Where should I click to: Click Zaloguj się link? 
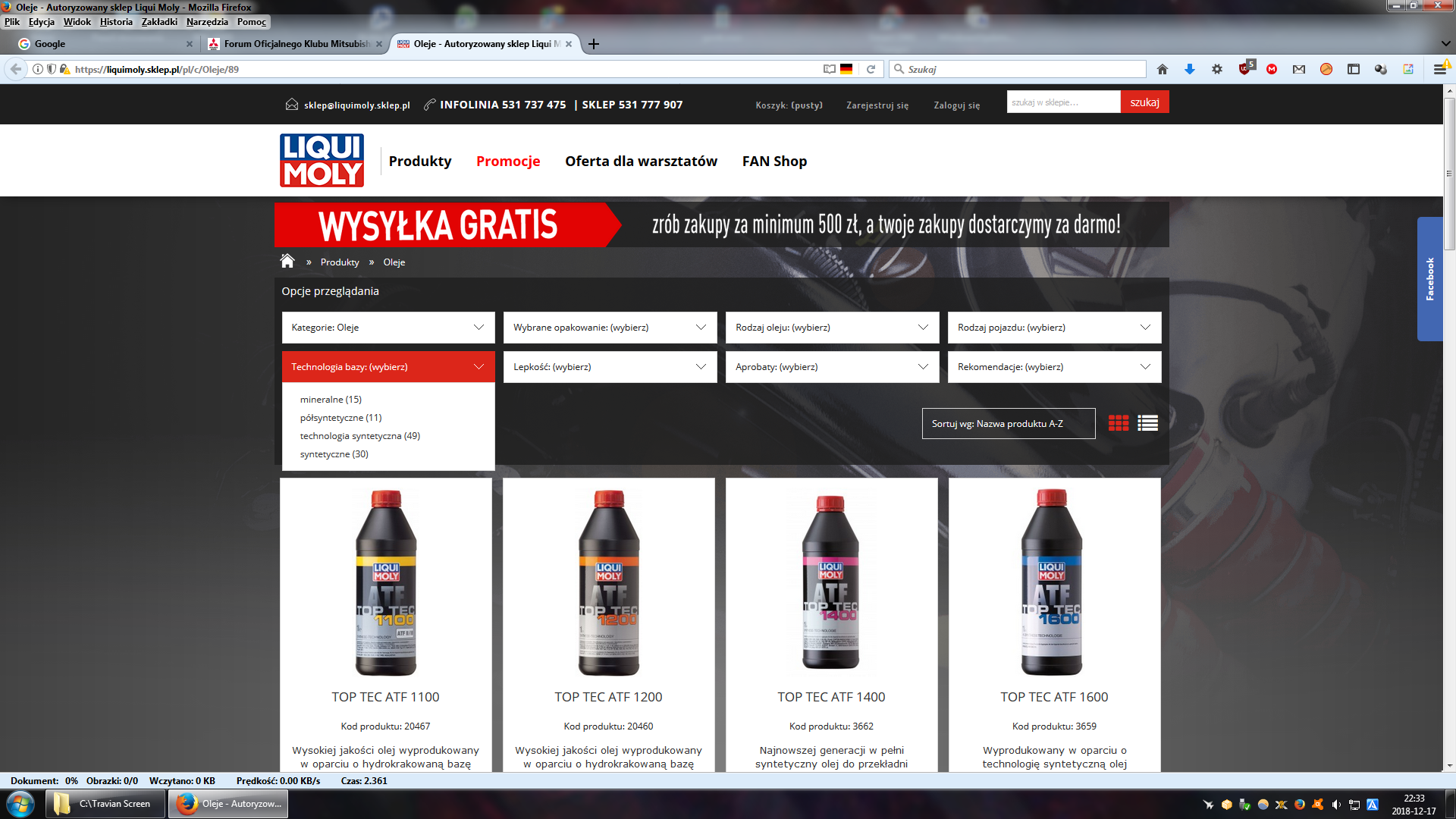coord(956,105)
